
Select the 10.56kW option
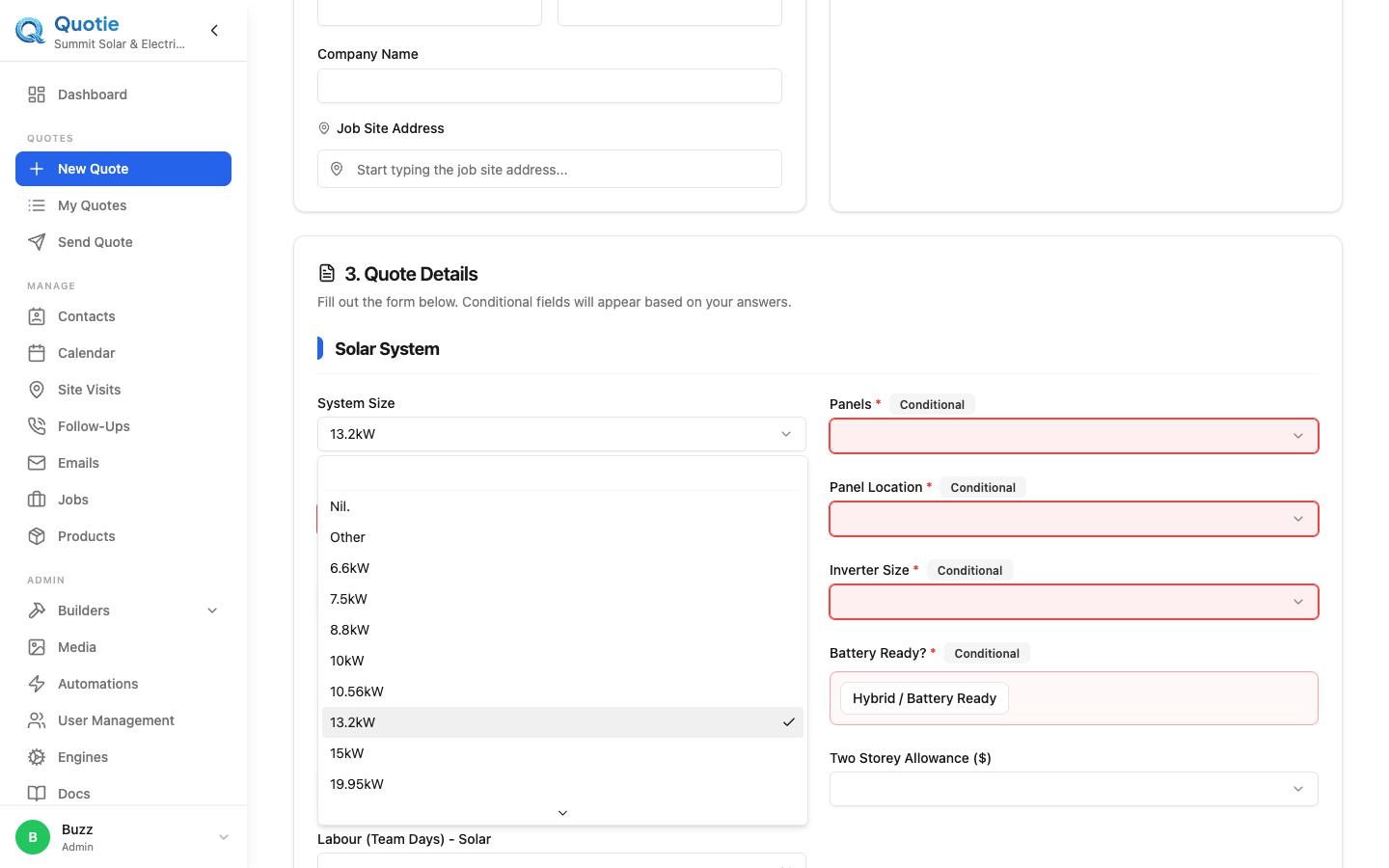pos(562,692)
